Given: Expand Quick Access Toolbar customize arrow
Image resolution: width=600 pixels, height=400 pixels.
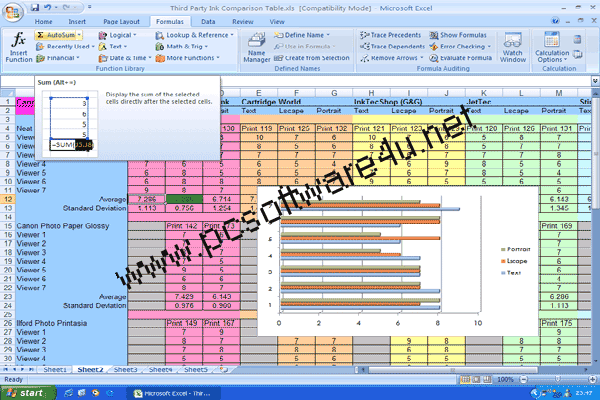Looking at the screenshot, I should (x=89, y=7).
